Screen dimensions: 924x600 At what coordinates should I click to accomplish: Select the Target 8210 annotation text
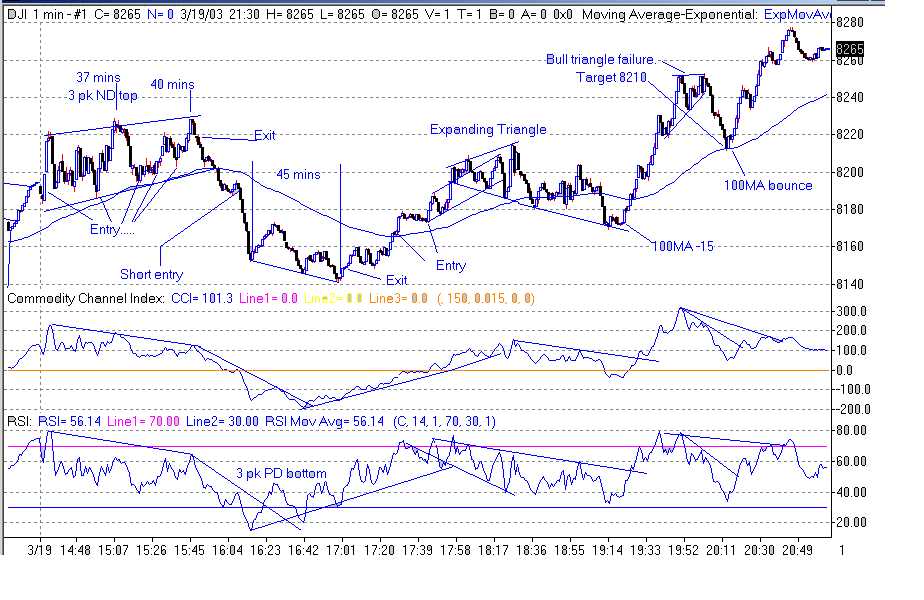click(x=611, y=77)
